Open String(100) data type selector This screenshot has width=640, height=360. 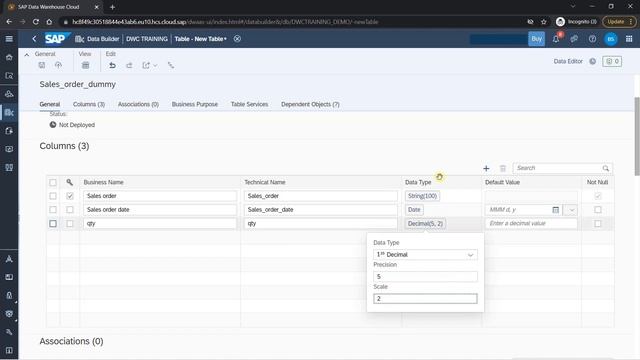pyautogui.click(x=422, y=196)
